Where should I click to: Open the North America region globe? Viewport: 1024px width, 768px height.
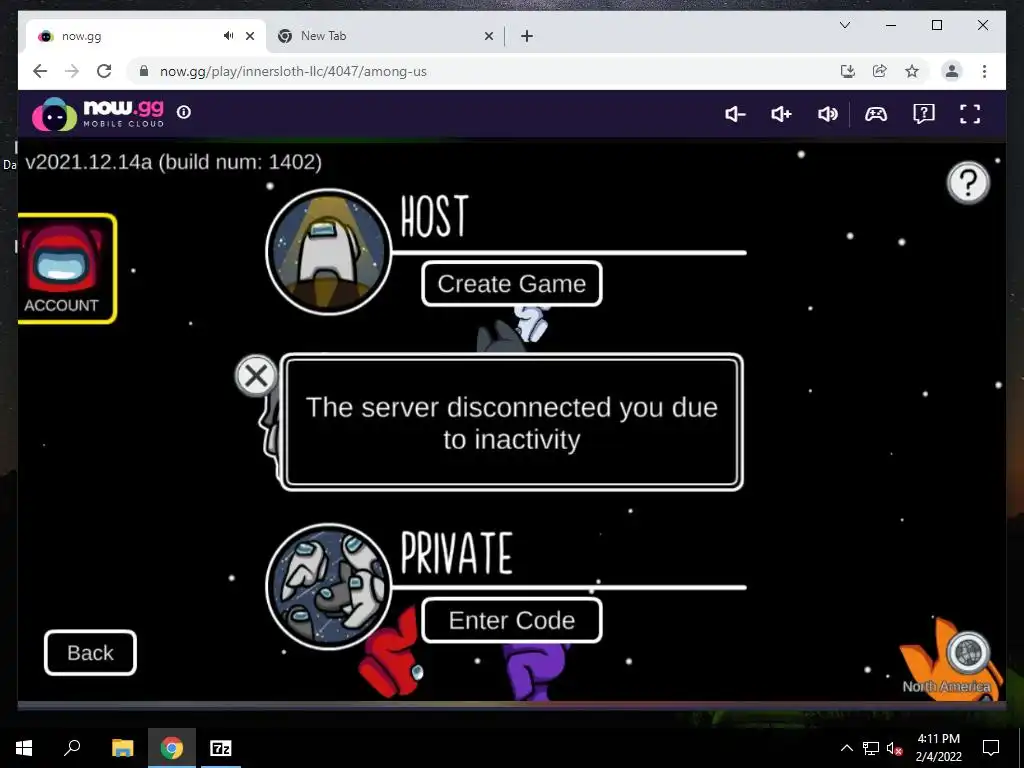[968, 652]
